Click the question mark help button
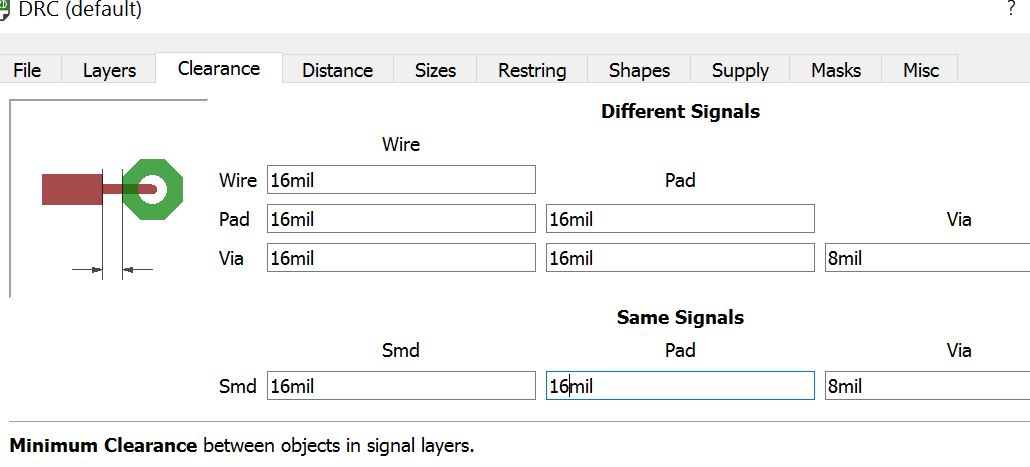The height and width of the screenshot is (467, 1030). [1011, 9]
